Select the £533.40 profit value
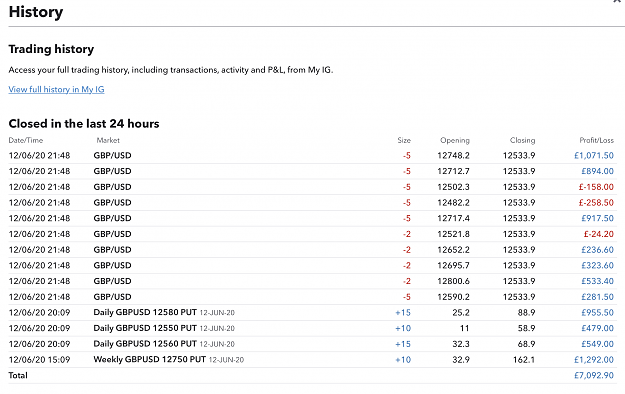This screenshot has width=625, height=394. (597, 281)
